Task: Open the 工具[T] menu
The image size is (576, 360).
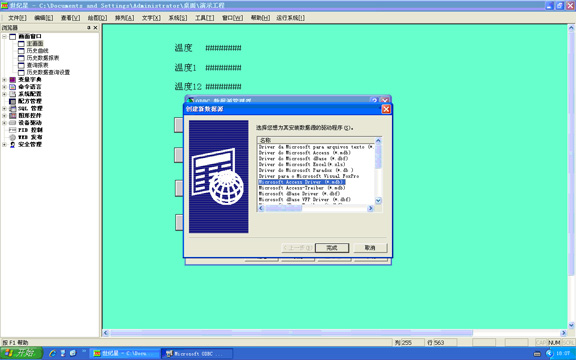Action: point(204,18)
